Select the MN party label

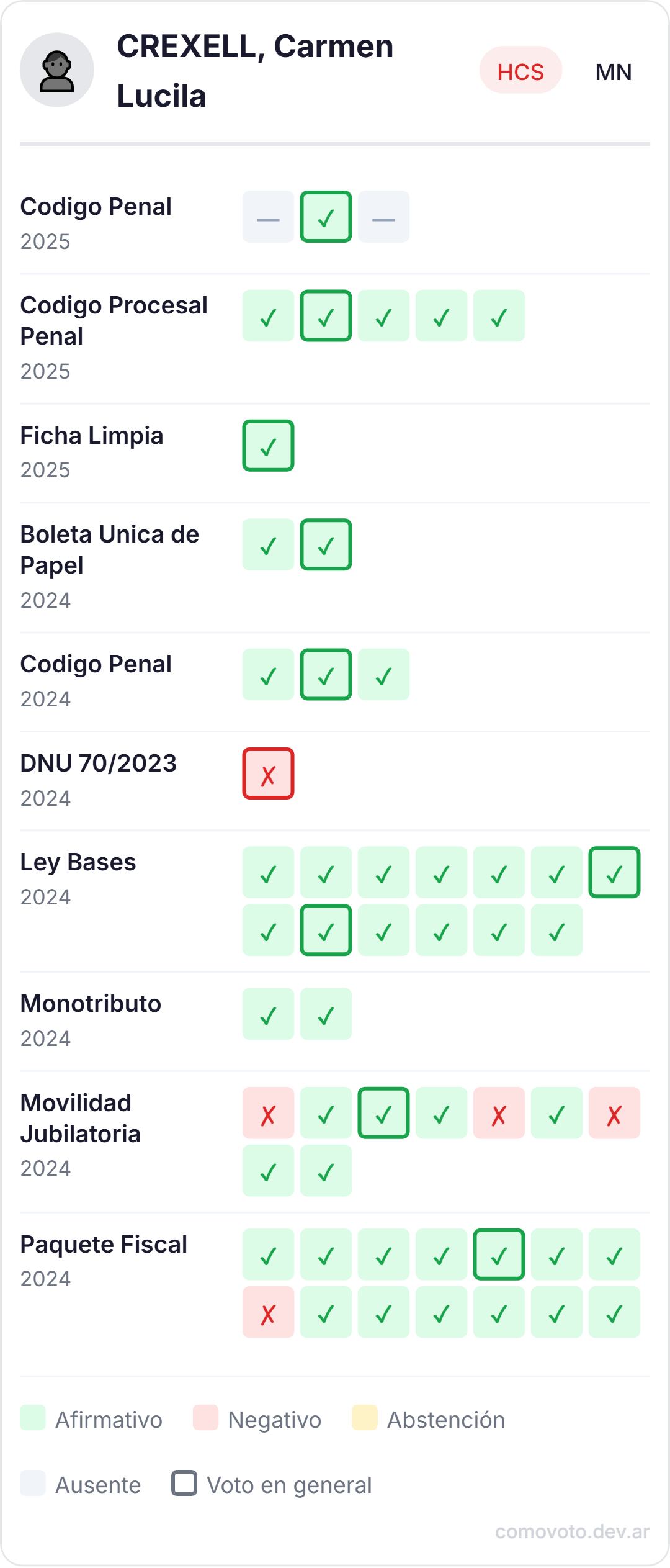(613, 71)
